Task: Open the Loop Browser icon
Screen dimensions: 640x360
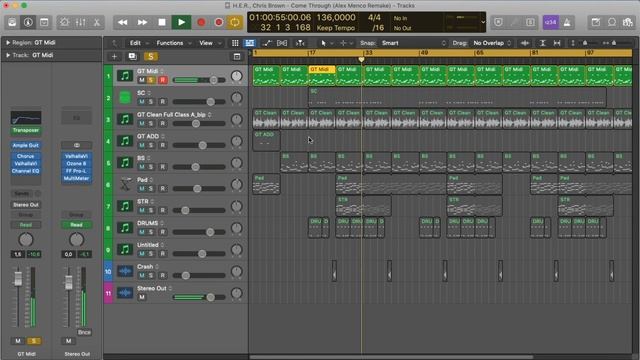Action: [612, 22]
